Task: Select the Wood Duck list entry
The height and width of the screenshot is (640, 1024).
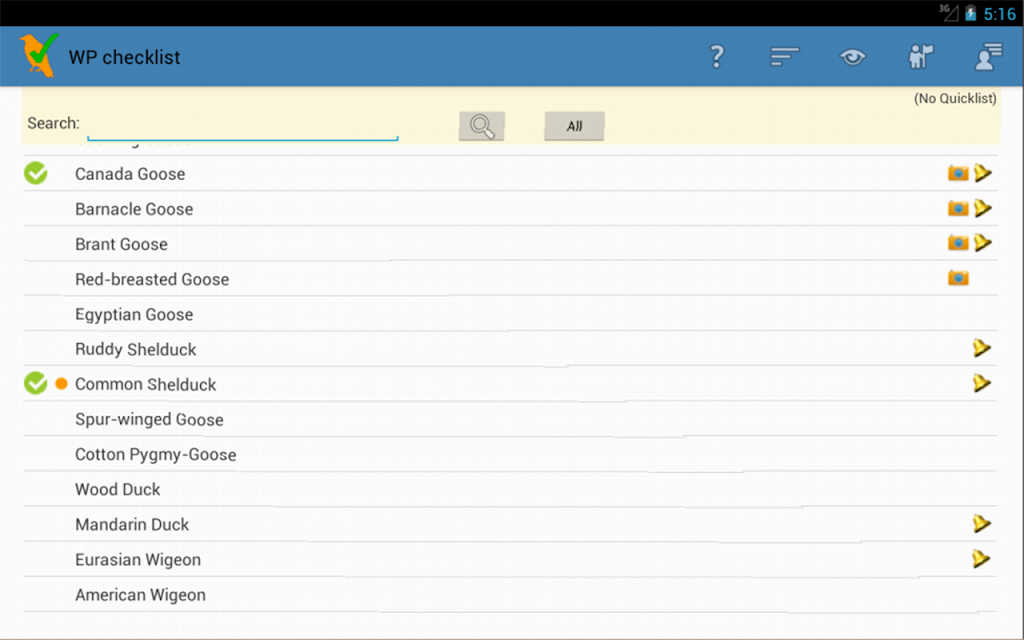Action: point(511,489)
